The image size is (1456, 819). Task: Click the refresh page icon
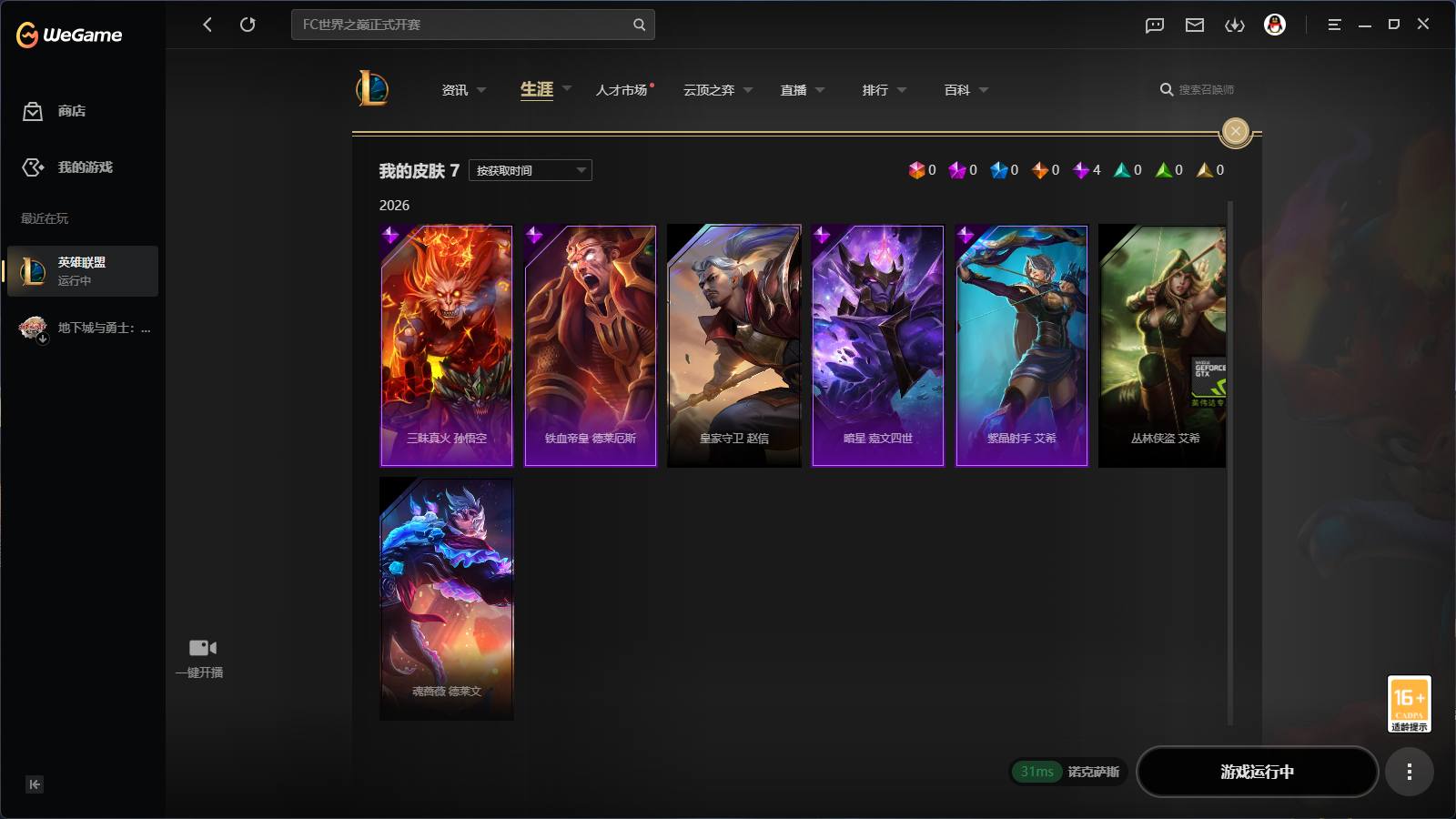(x=248, y=25)
